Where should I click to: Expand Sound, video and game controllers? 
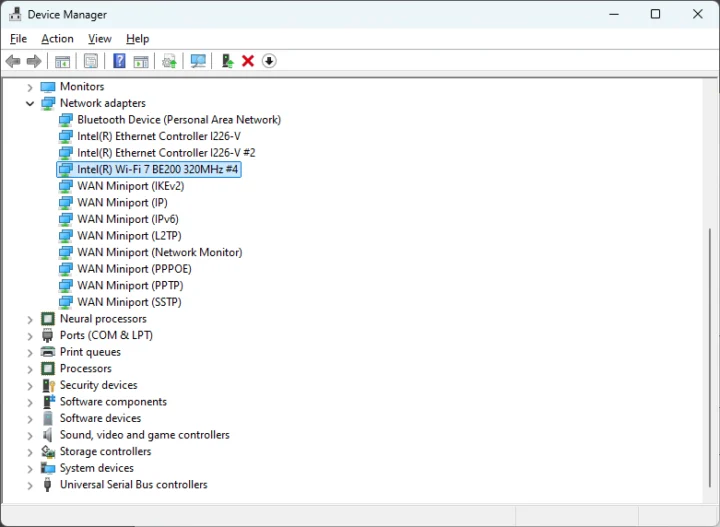coord(30,436)
